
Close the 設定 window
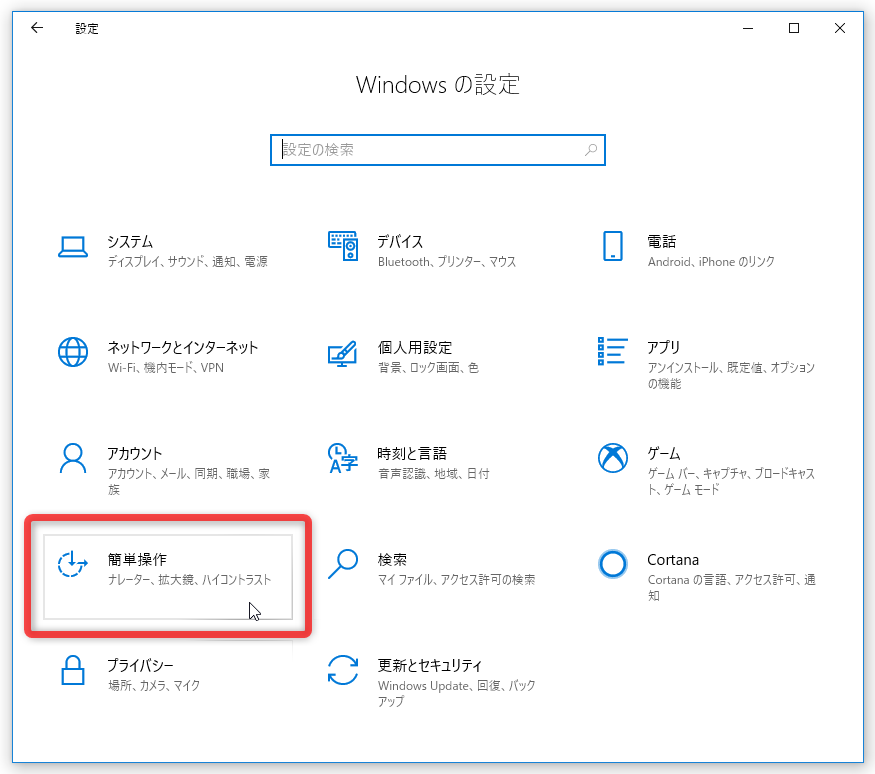point(839,28)
